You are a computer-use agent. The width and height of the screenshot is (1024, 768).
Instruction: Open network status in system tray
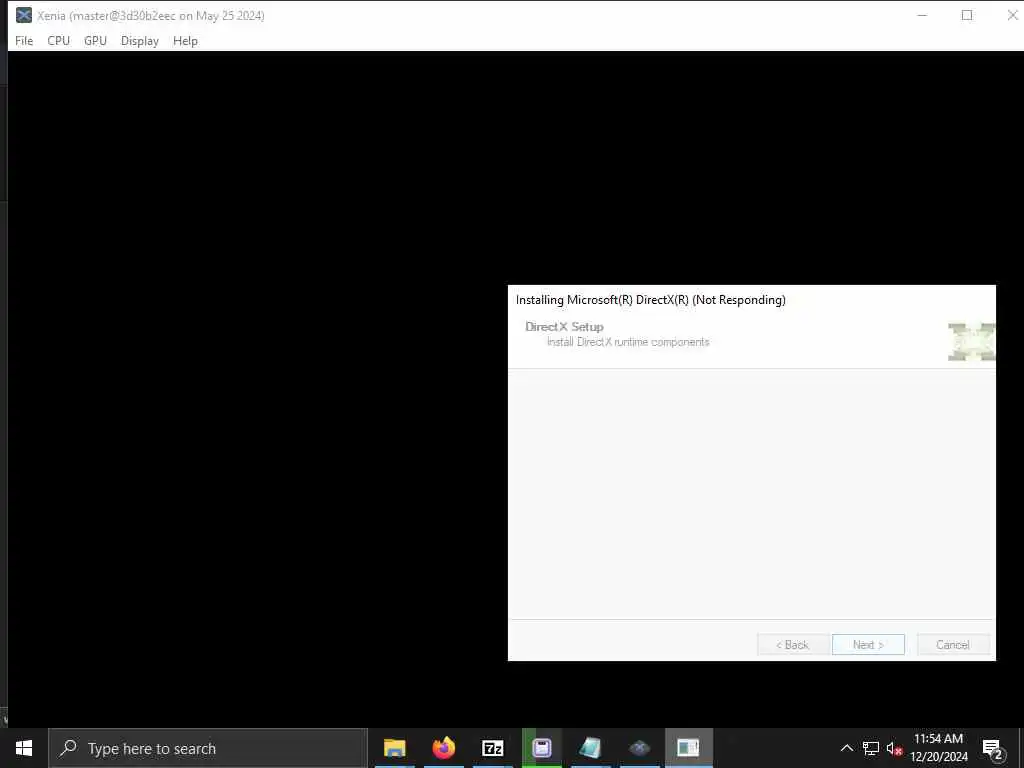click(x=871, y=748)
